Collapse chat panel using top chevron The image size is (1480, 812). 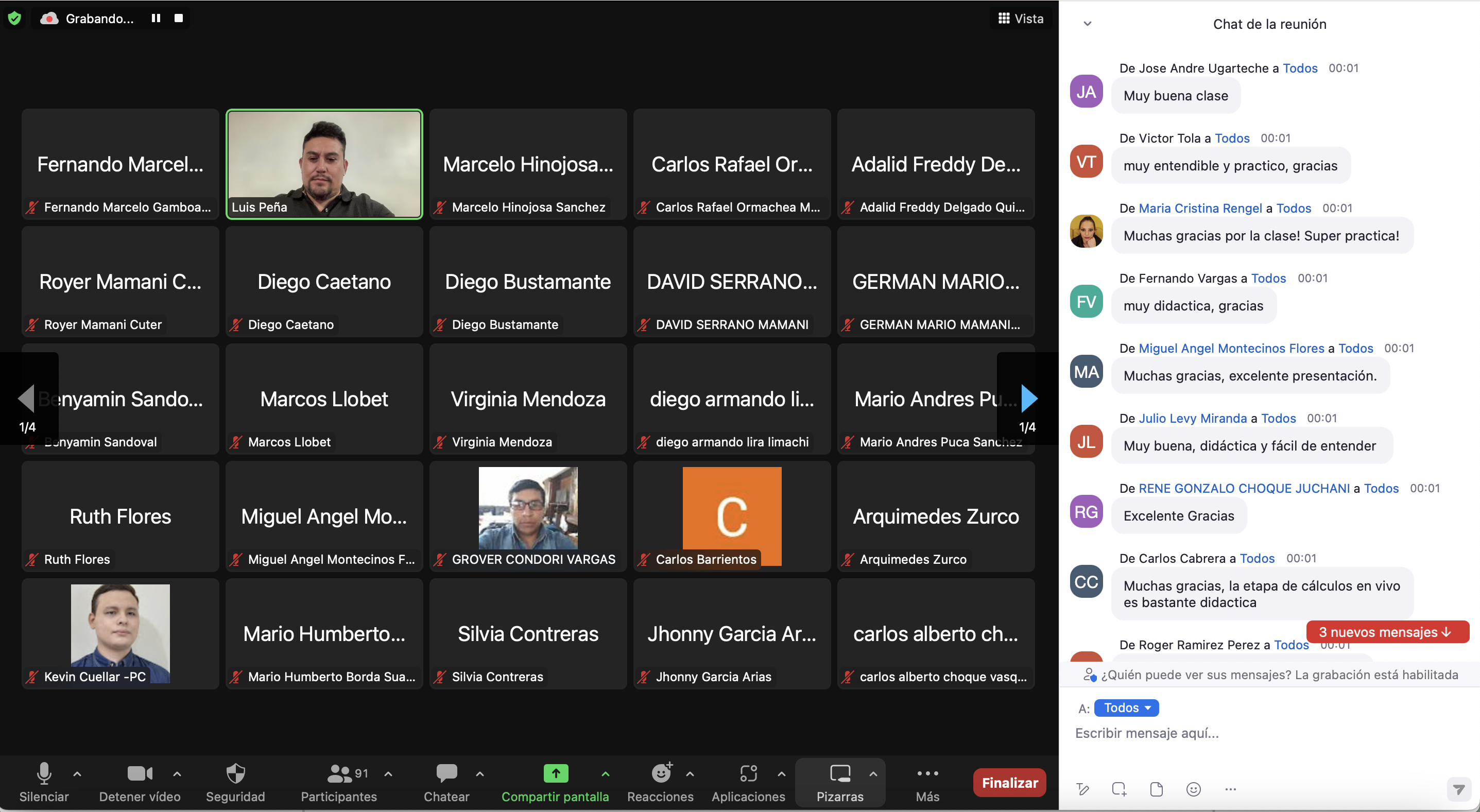tap(1087, 24)
